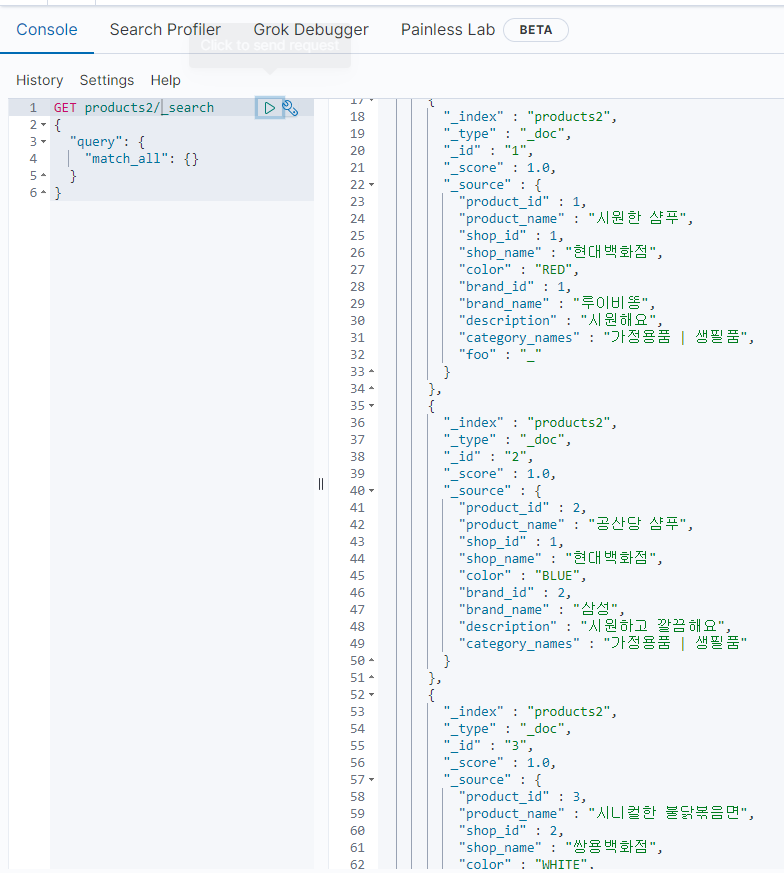Click the "match_all" line in the request editor

(140, 159)
